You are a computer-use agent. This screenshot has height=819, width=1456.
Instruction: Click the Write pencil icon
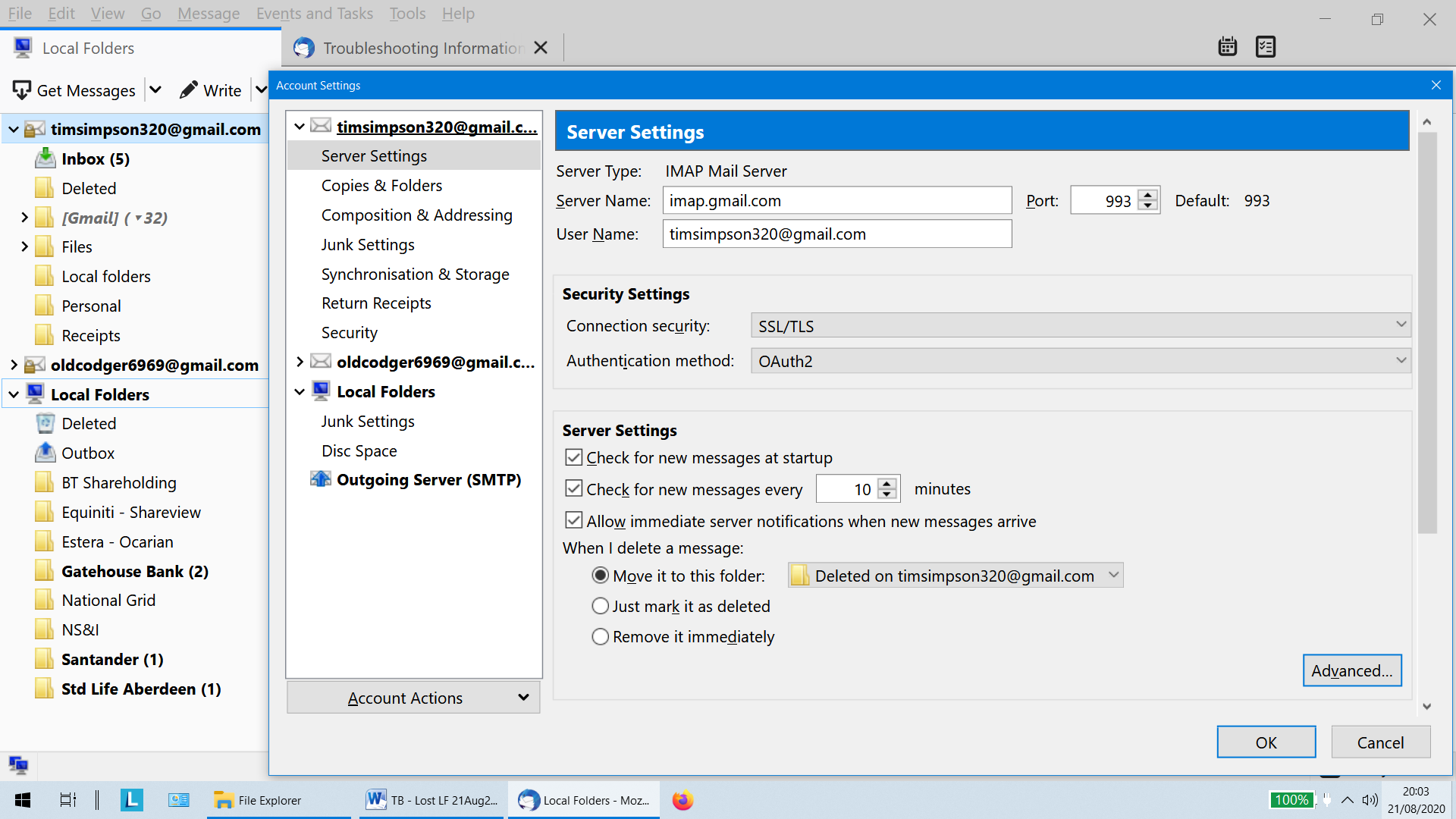coord(188,90)
